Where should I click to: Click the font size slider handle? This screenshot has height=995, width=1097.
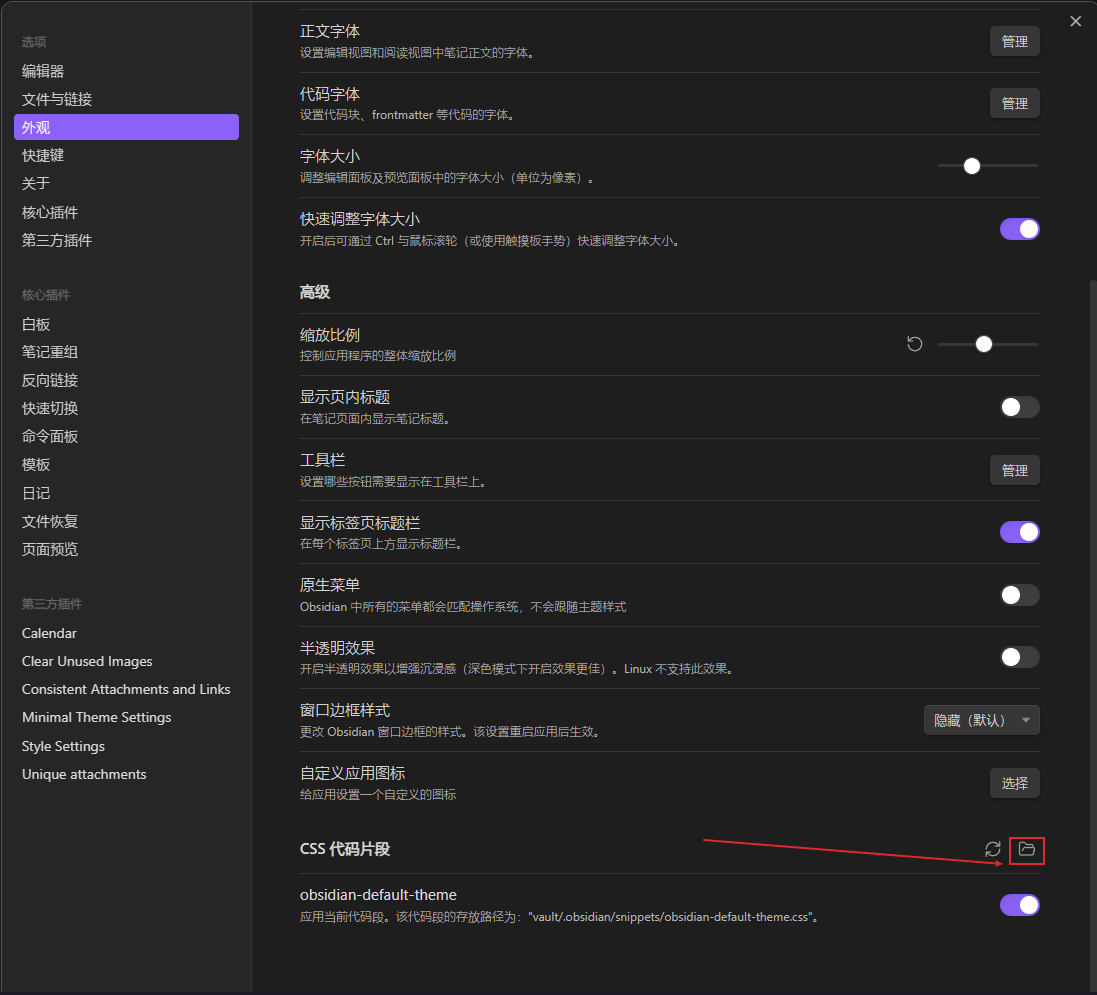click(971, 166)
